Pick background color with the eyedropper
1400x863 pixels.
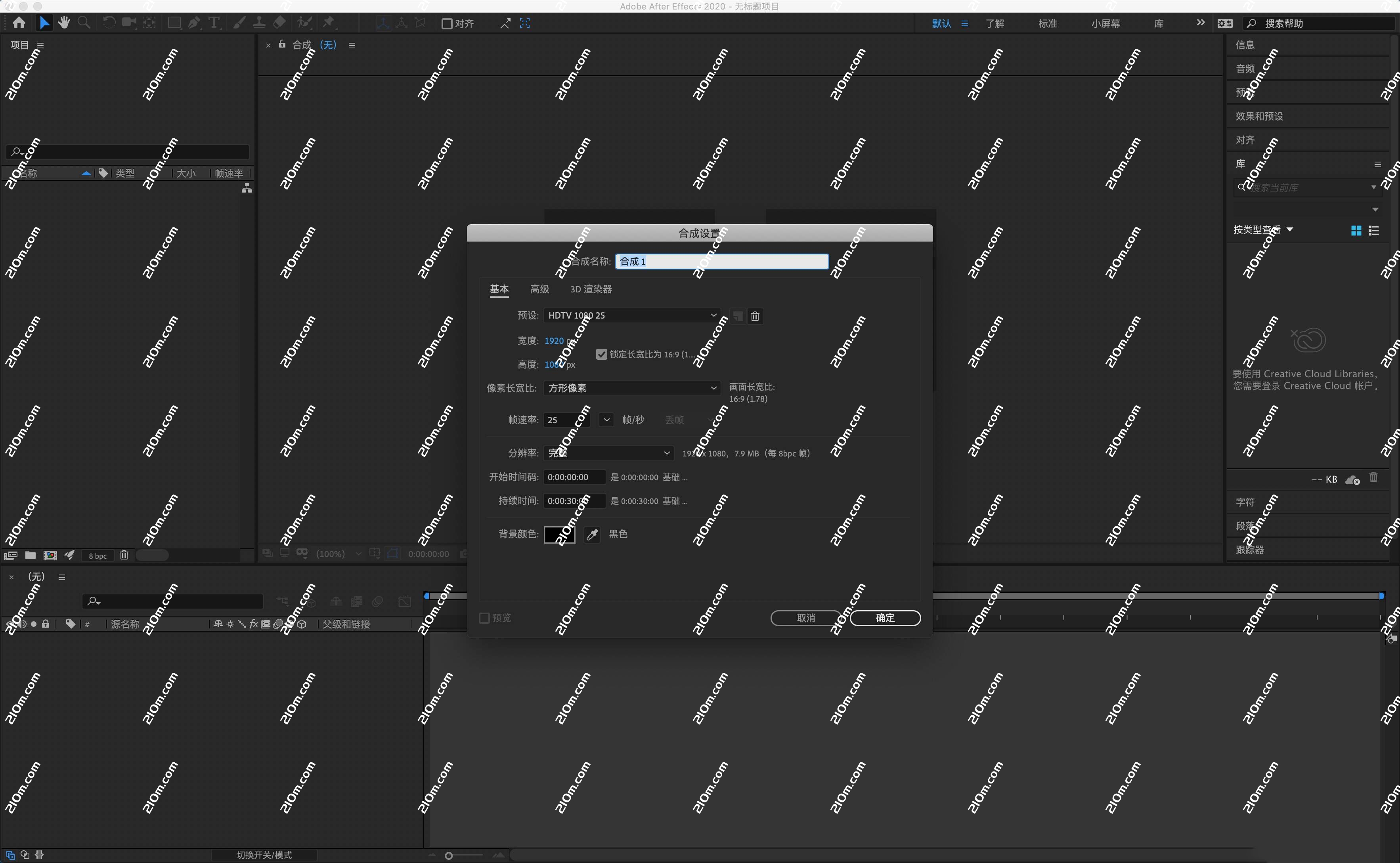(592, 535)
